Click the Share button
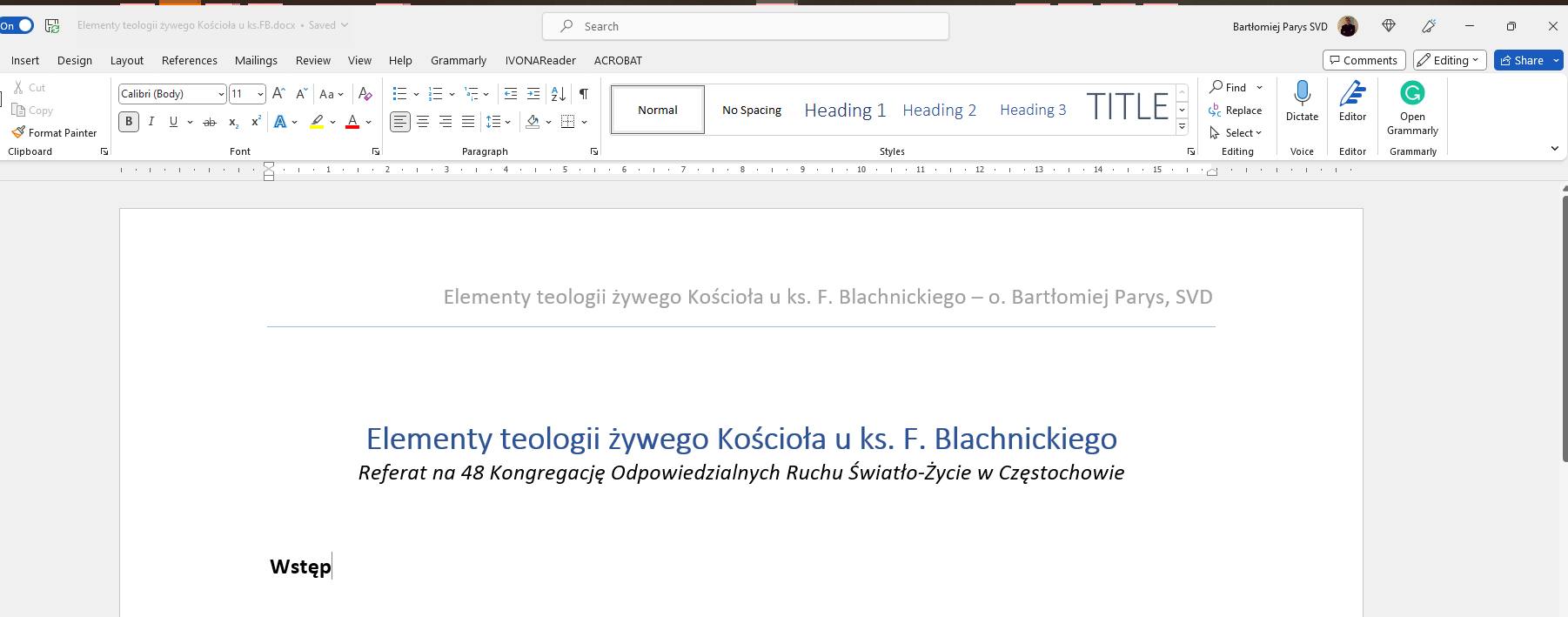1568x617 pixels. (x=1520, y=60)
